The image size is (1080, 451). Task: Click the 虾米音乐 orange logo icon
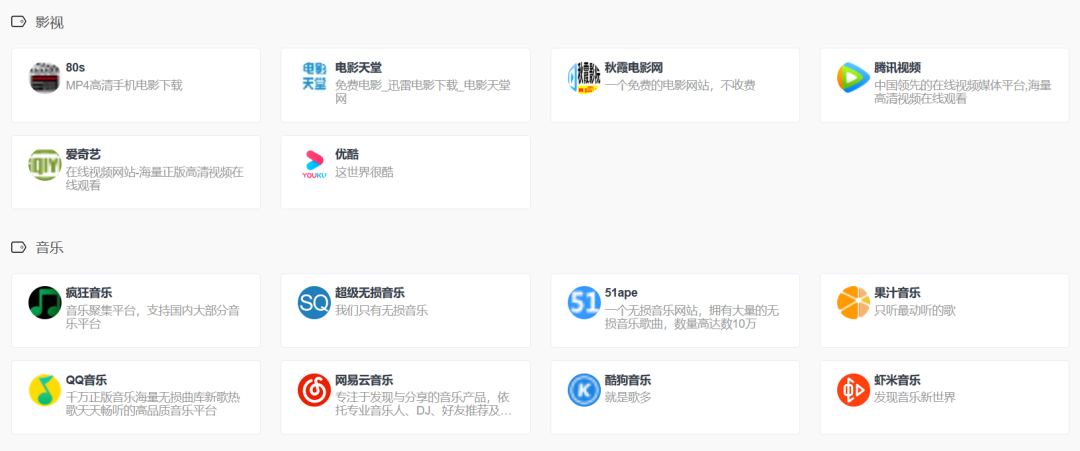(x=853, y=390)
